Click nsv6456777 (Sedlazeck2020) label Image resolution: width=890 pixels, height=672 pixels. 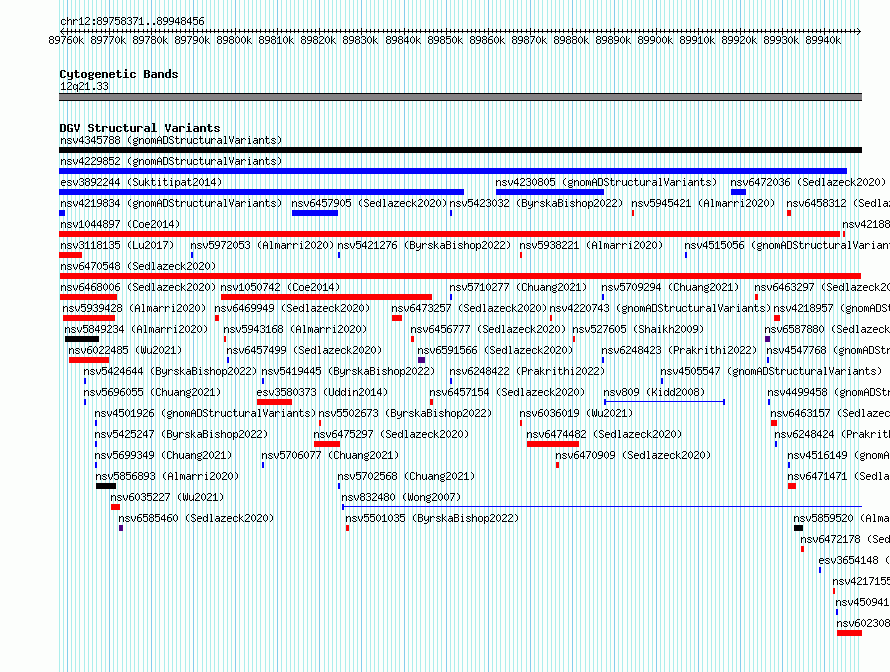click(488, 329)
